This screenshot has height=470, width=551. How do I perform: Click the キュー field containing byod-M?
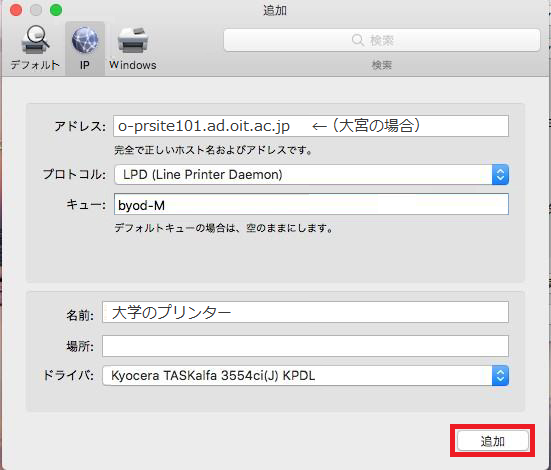click(x=311, y=204)
